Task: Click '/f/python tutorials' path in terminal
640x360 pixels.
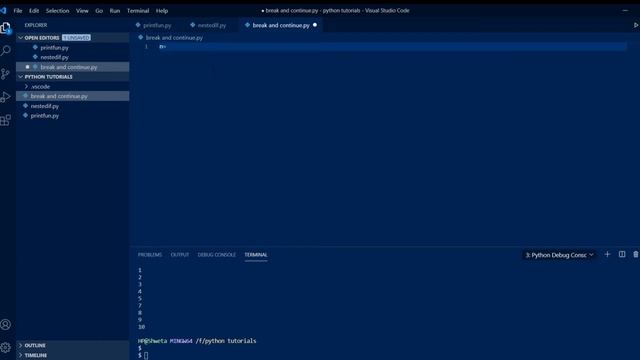Action: [226, 341]
